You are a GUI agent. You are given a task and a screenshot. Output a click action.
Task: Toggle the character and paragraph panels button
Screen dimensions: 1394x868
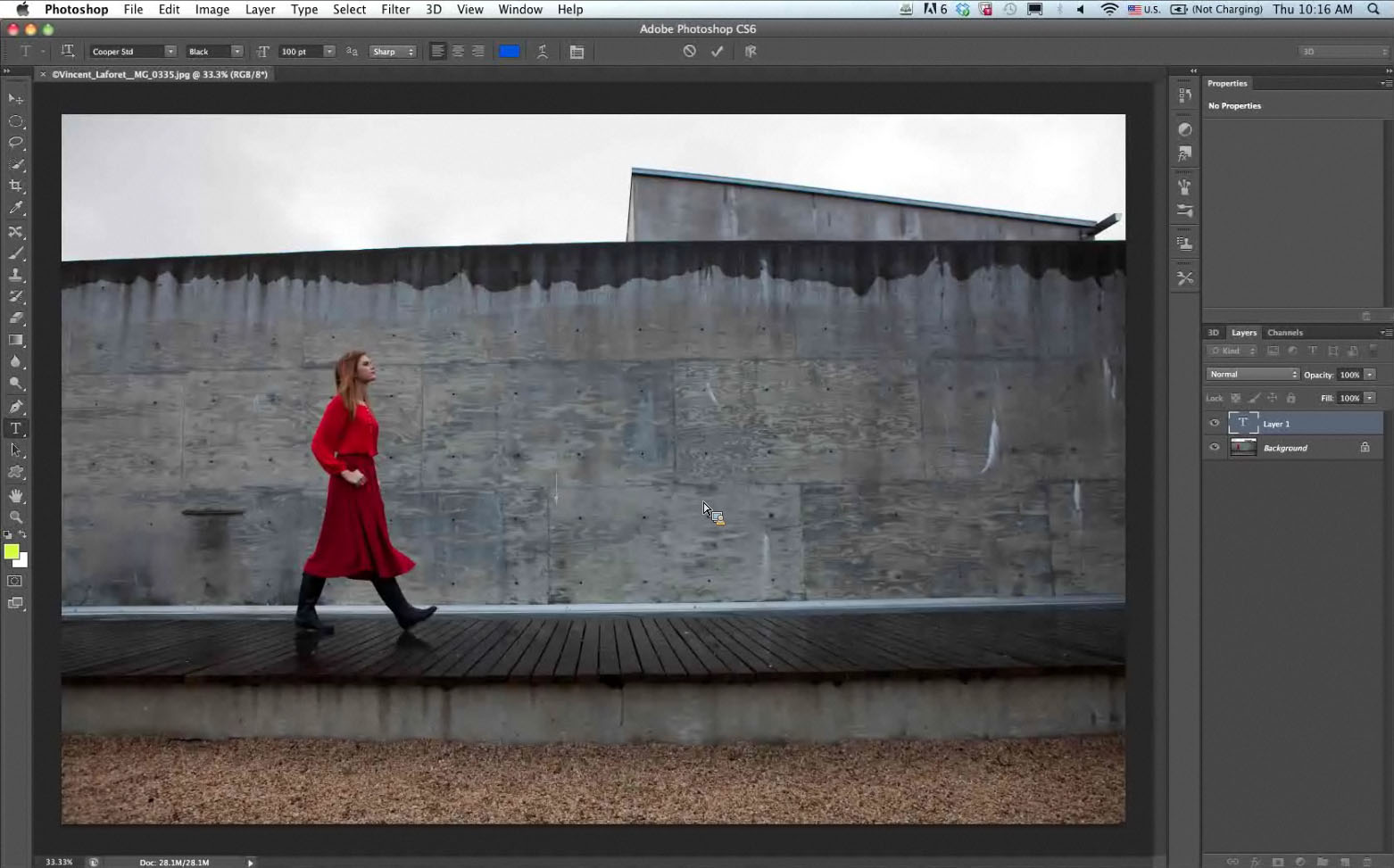577,52
